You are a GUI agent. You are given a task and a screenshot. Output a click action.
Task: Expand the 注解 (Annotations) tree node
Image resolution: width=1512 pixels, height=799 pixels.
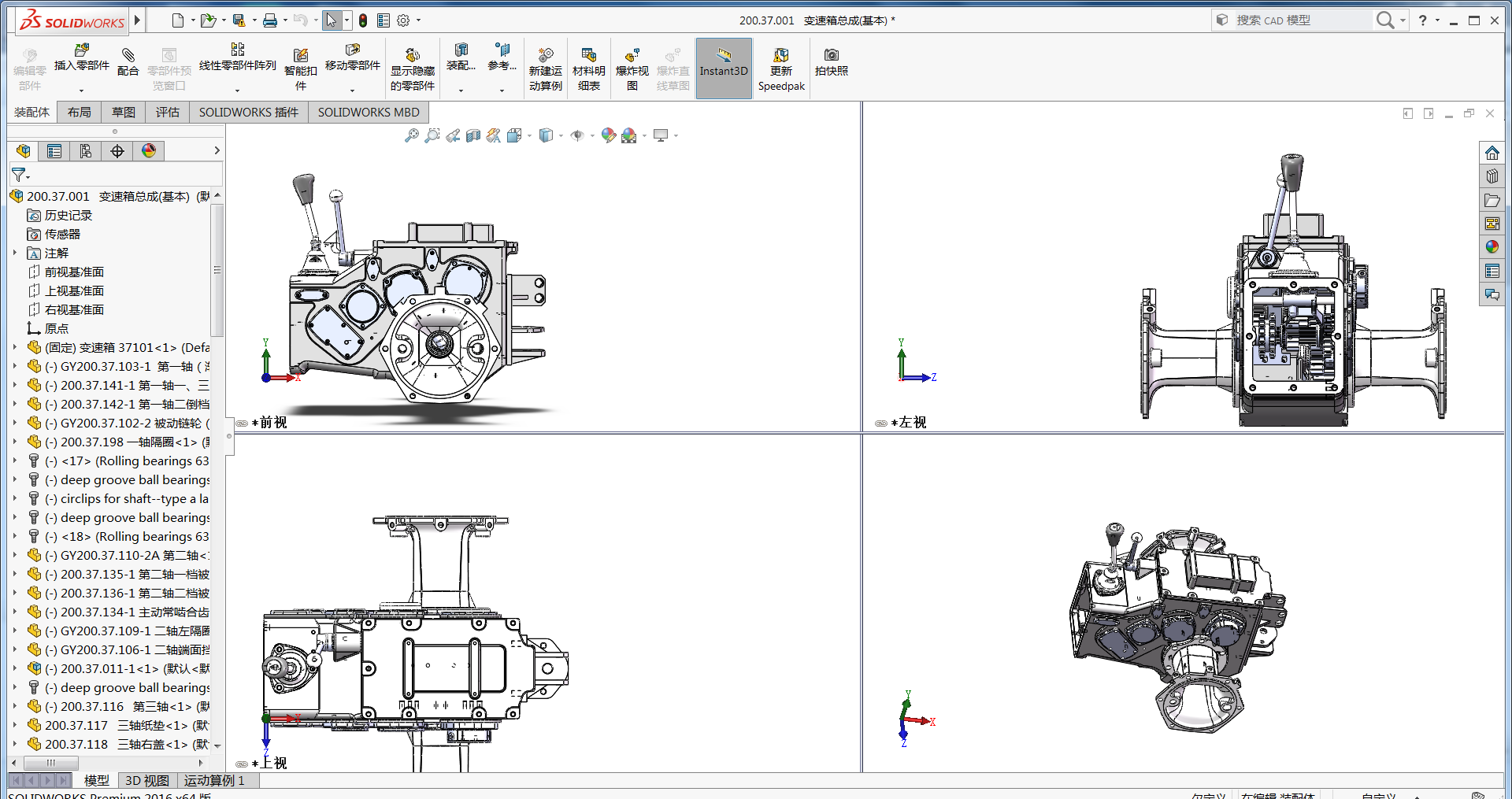click(x=14, y=253)
